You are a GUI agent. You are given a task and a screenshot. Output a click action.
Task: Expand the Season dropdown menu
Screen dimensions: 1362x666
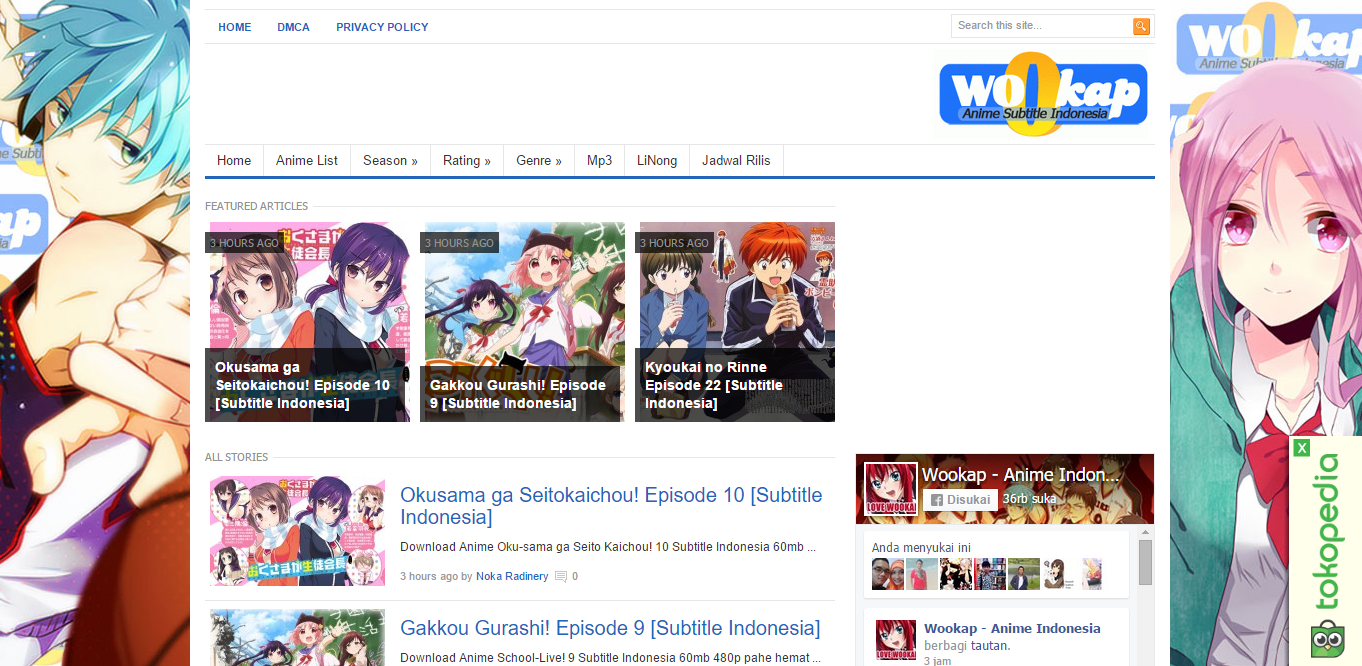[x=390, y=160]
